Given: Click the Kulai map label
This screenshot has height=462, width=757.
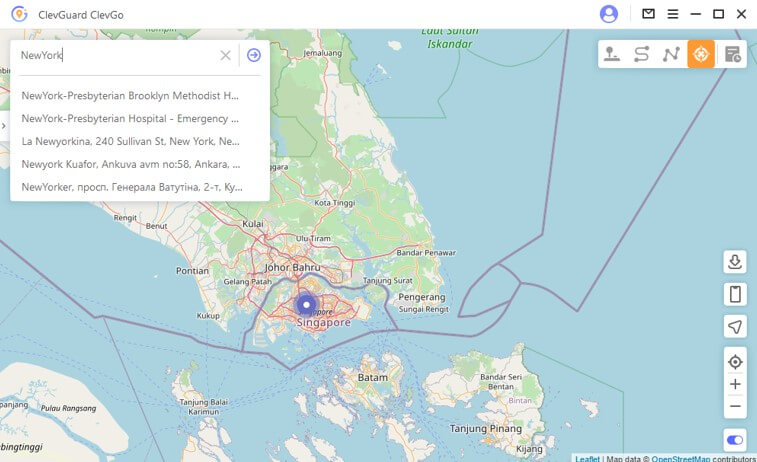Looking at the screenshot, I should [x=252, y=224].
